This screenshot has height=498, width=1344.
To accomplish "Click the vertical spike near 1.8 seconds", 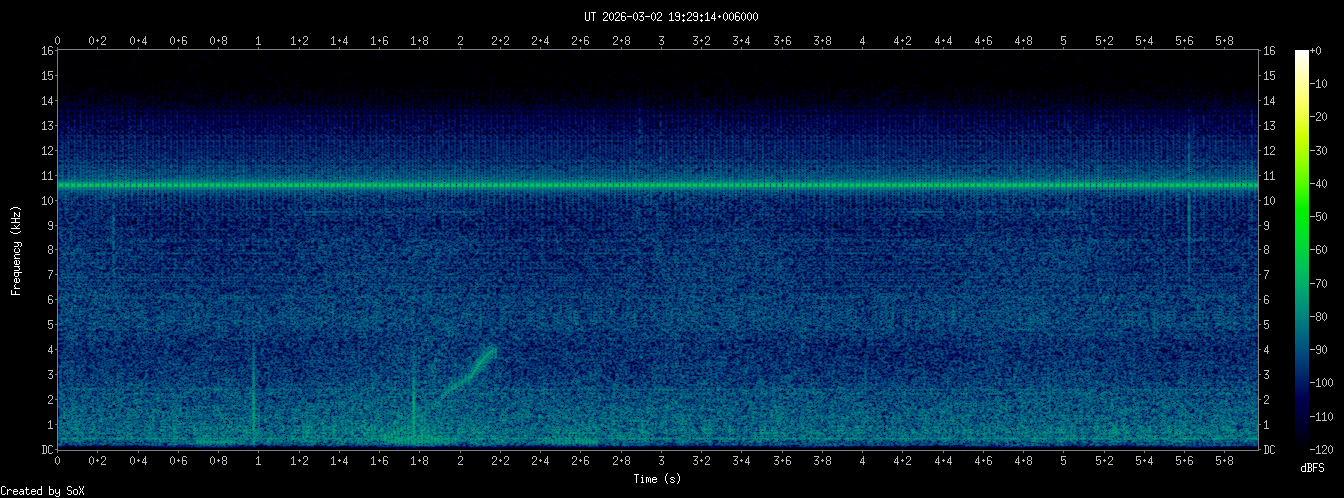I will pyautogui.click(x=413, y=400).
